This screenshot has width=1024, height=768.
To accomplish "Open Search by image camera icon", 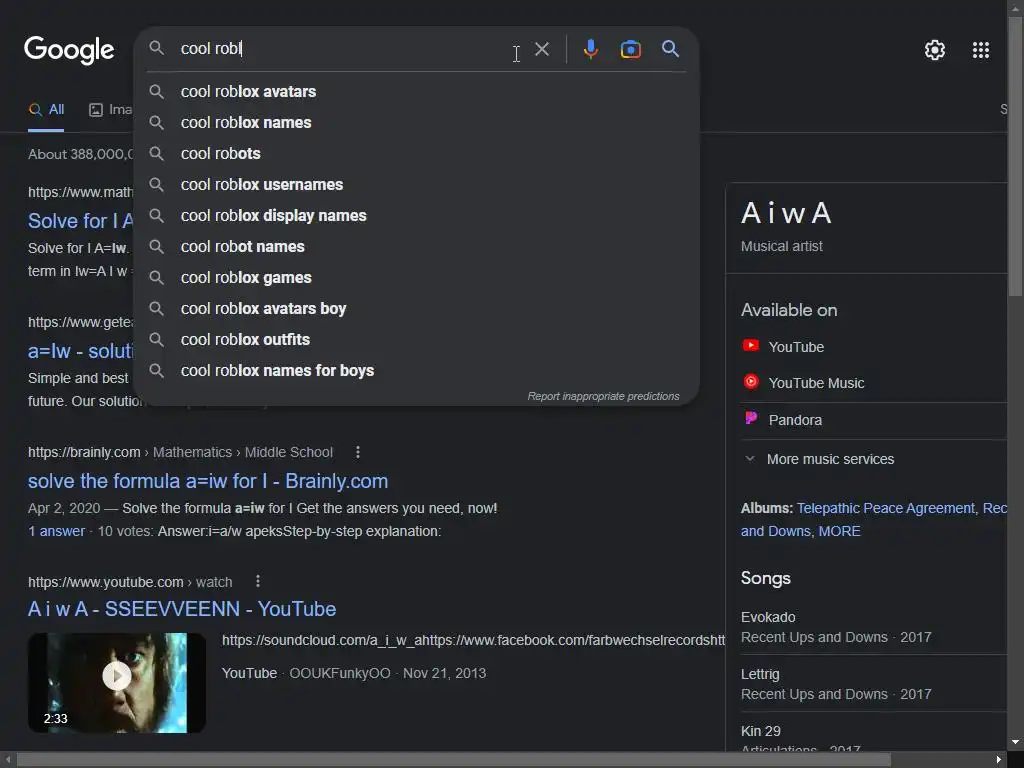I will click(x=631, y=50).
